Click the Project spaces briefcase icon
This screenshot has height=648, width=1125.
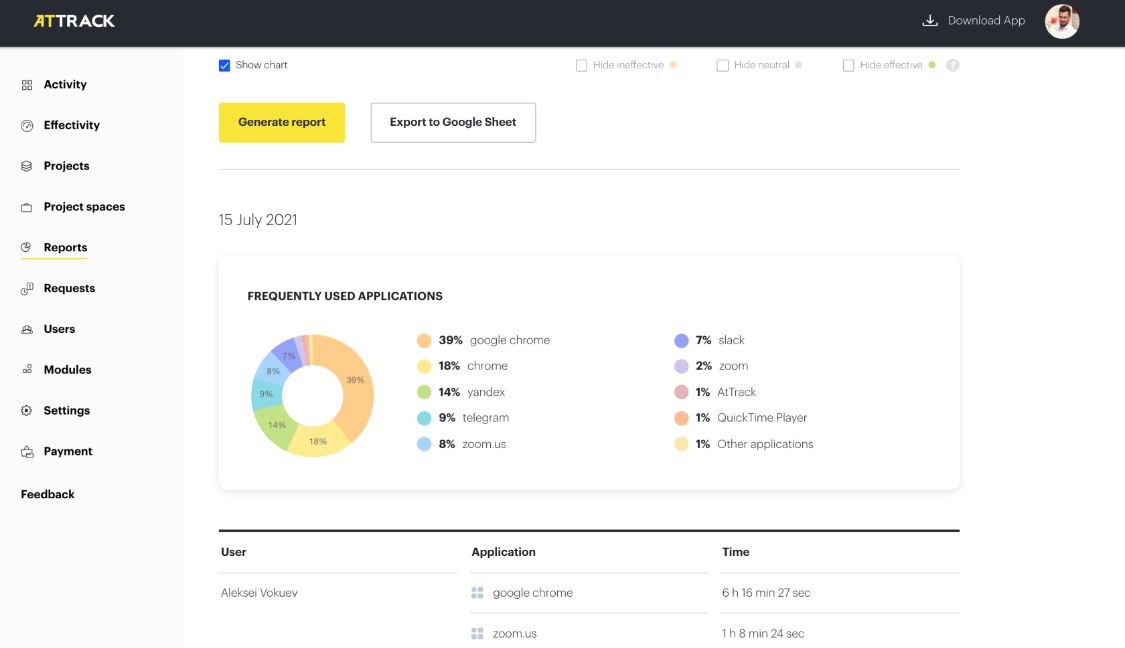click(x=27, y=207)
